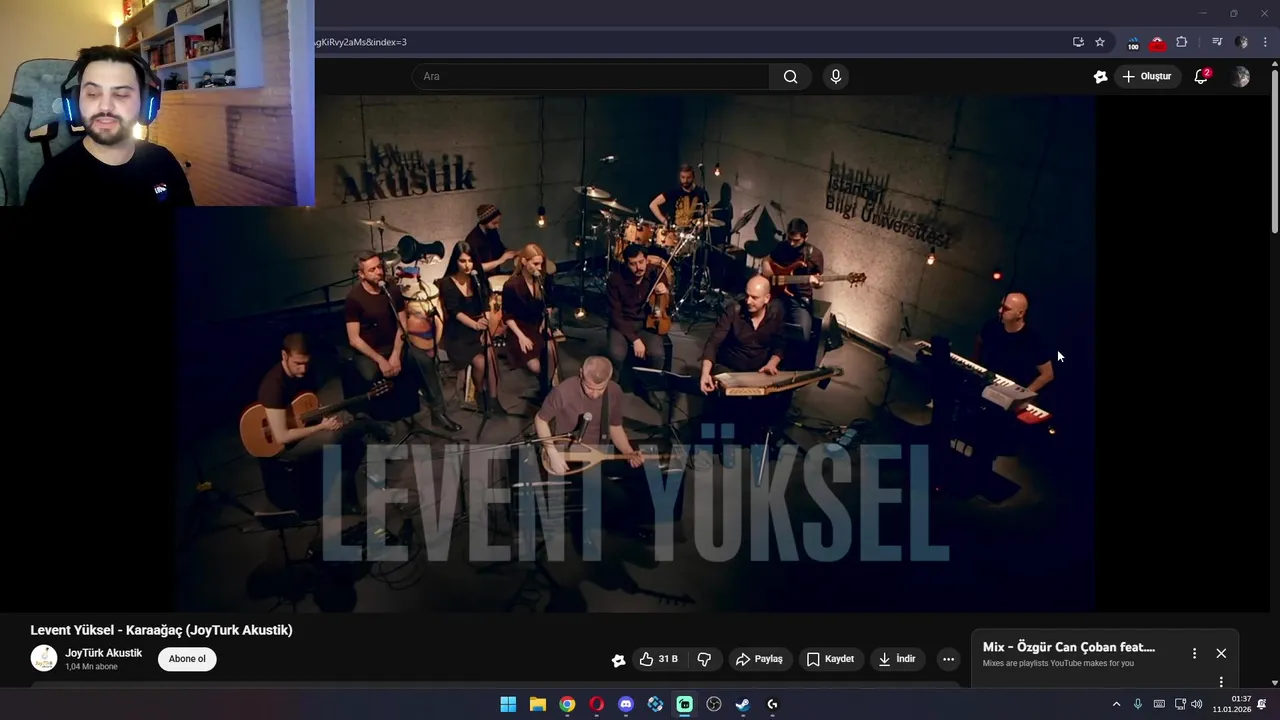The image size is (1280, 720).
Task: Open Mix playlist three-dot options
Action: (x=1194, y=653)
